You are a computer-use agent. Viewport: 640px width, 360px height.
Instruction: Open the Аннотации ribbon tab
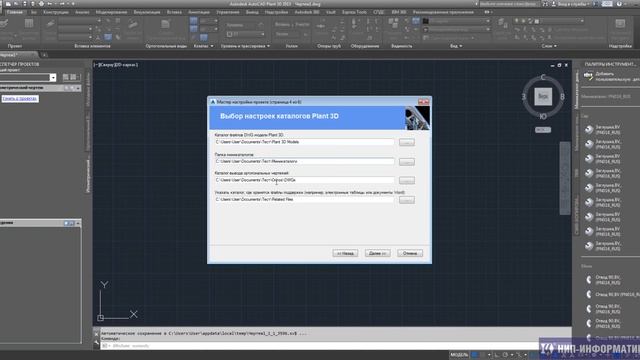[x=199, y=12]
